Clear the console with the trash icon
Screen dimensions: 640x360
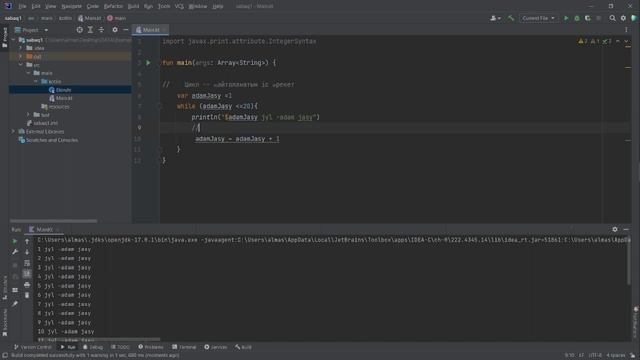(x=27, y=295)
